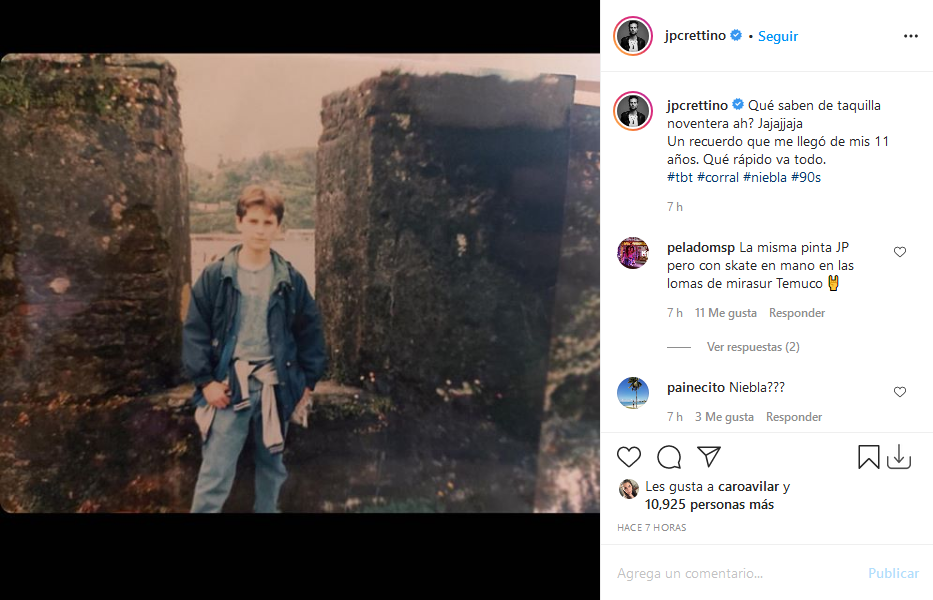
Task: Click the Seguir follow button
Action: [778, 36]
